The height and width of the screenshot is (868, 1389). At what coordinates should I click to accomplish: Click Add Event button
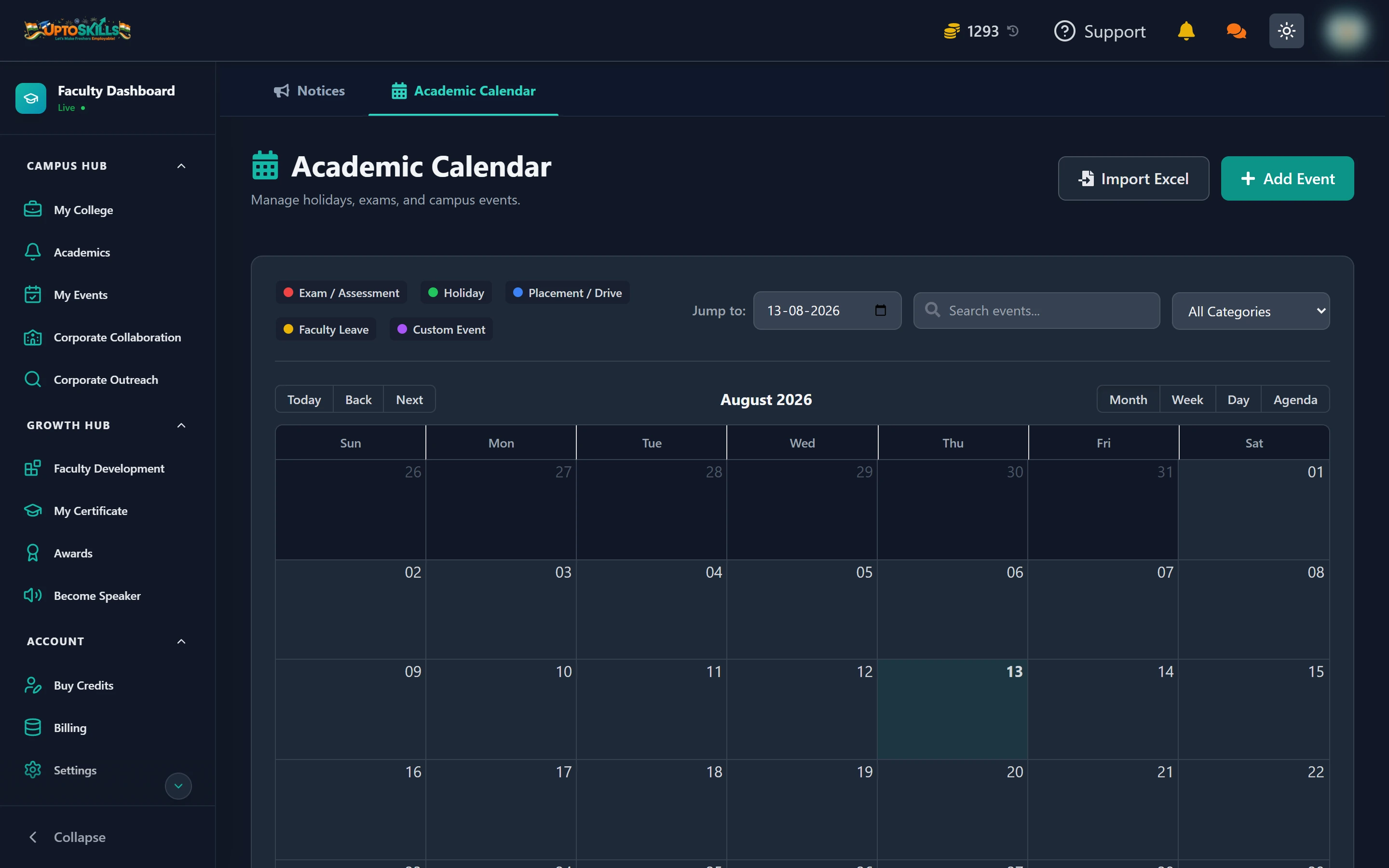point(1287,178)
